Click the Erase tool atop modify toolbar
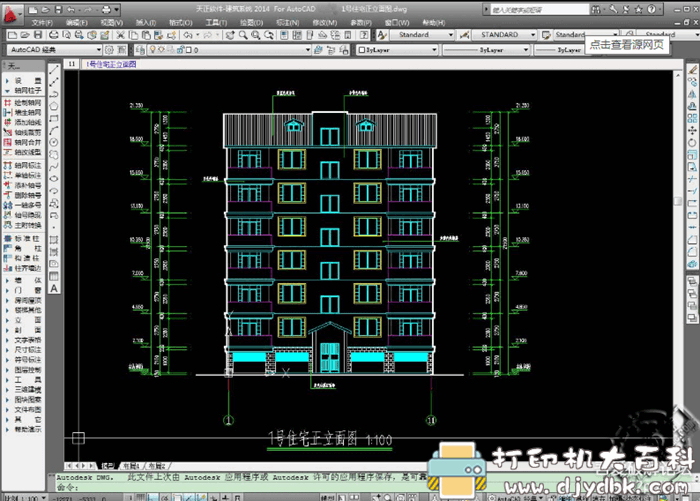 point(692,70)
